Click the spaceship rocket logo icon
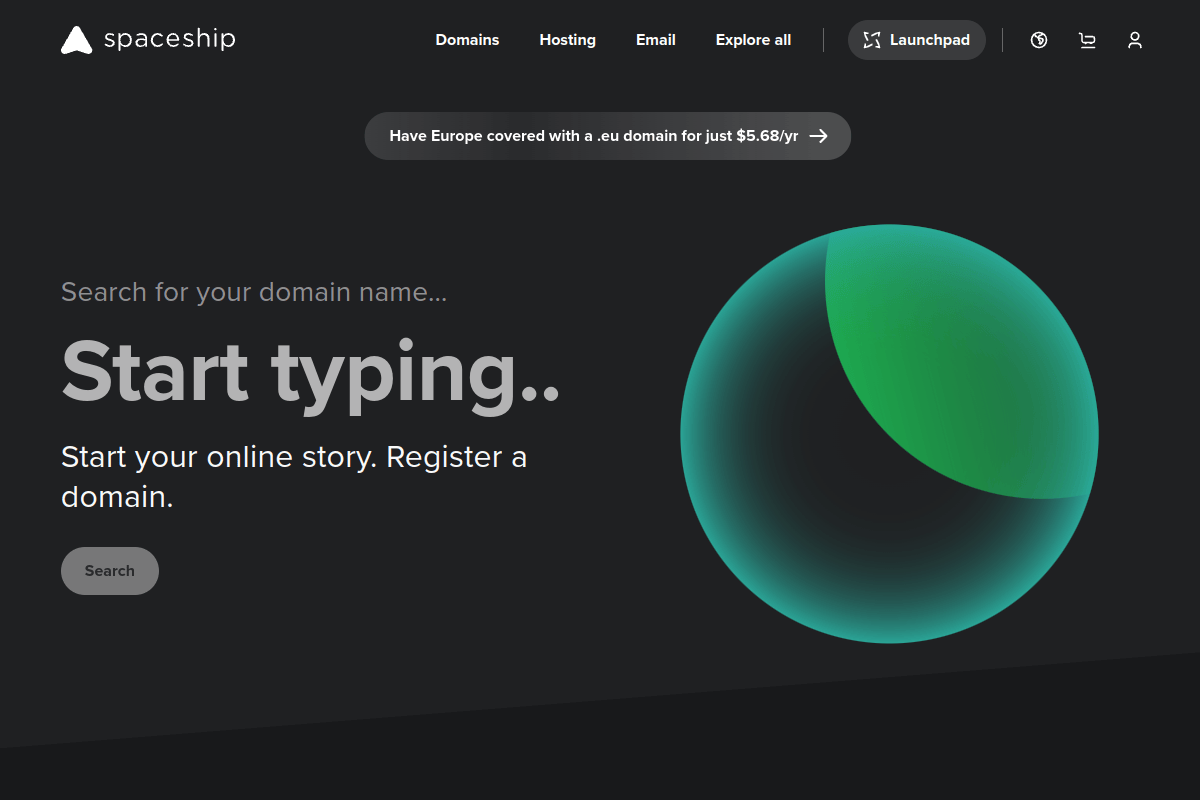 point(76,40)
